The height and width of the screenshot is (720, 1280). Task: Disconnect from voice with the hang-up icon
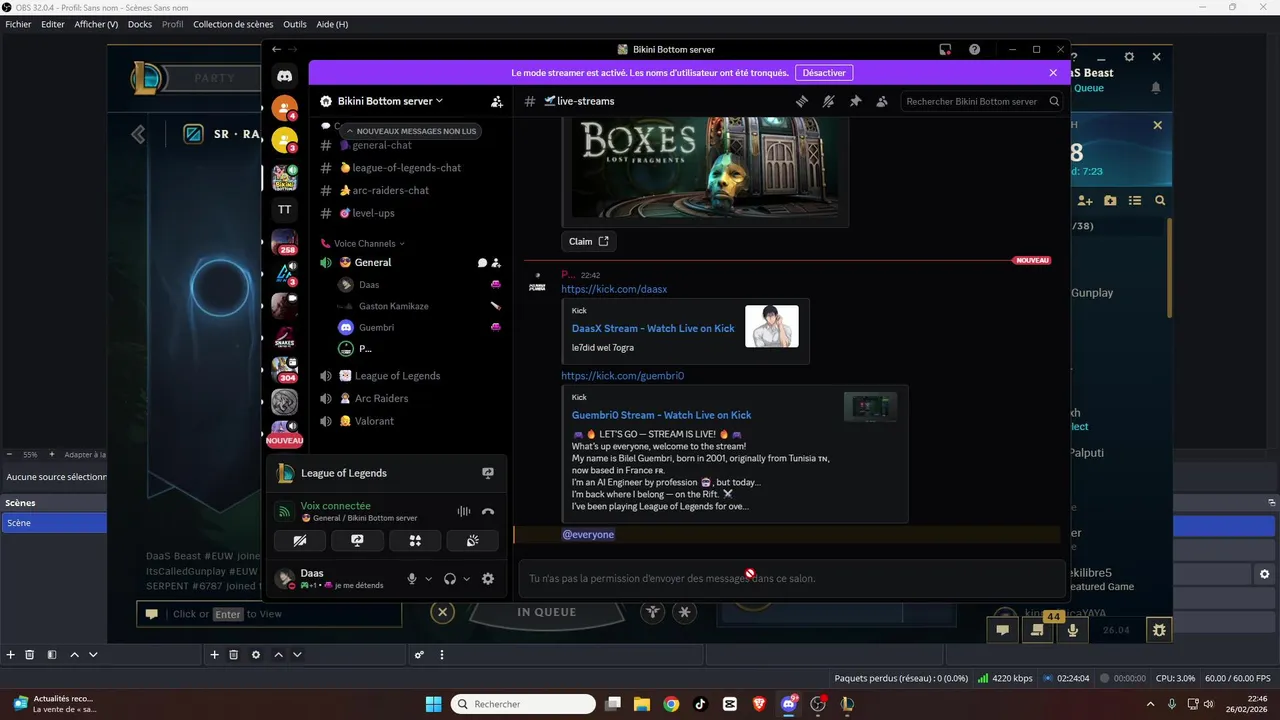coord(488,511)
